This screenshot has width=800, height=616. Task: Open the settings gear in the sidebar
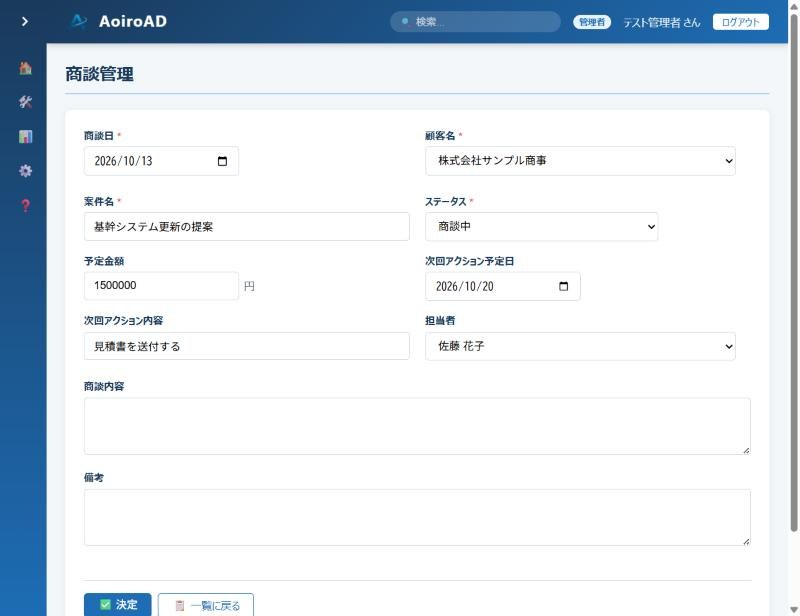click(25, 170)
